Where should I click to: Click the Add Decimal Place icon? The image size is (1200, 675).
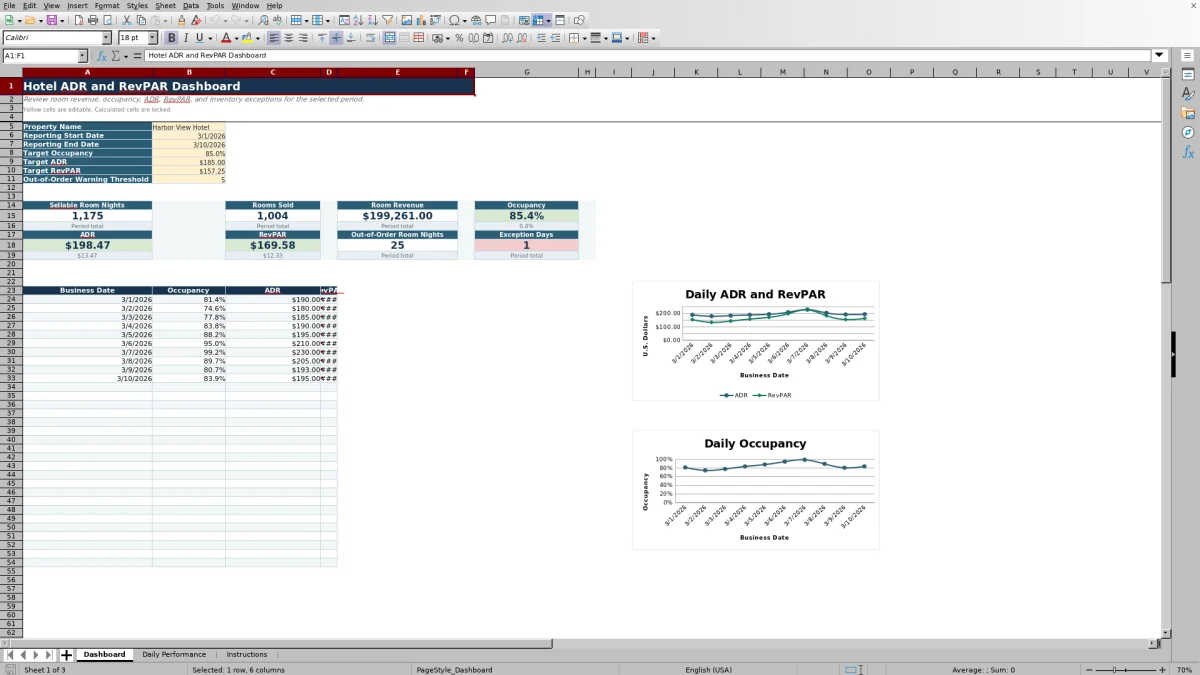tap(507, 38)
